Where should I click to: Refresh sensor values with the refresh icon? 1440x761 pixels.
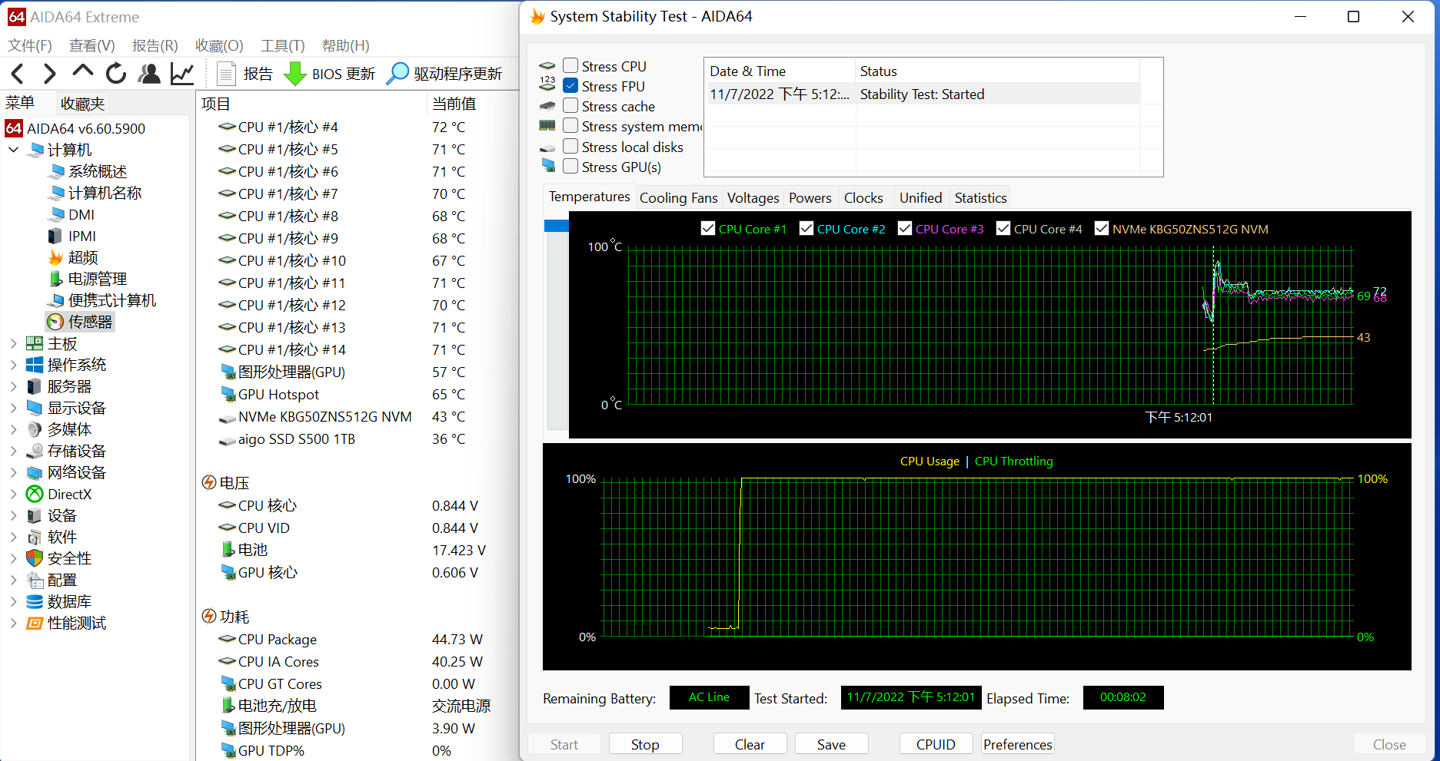click(x=116, y=73)
